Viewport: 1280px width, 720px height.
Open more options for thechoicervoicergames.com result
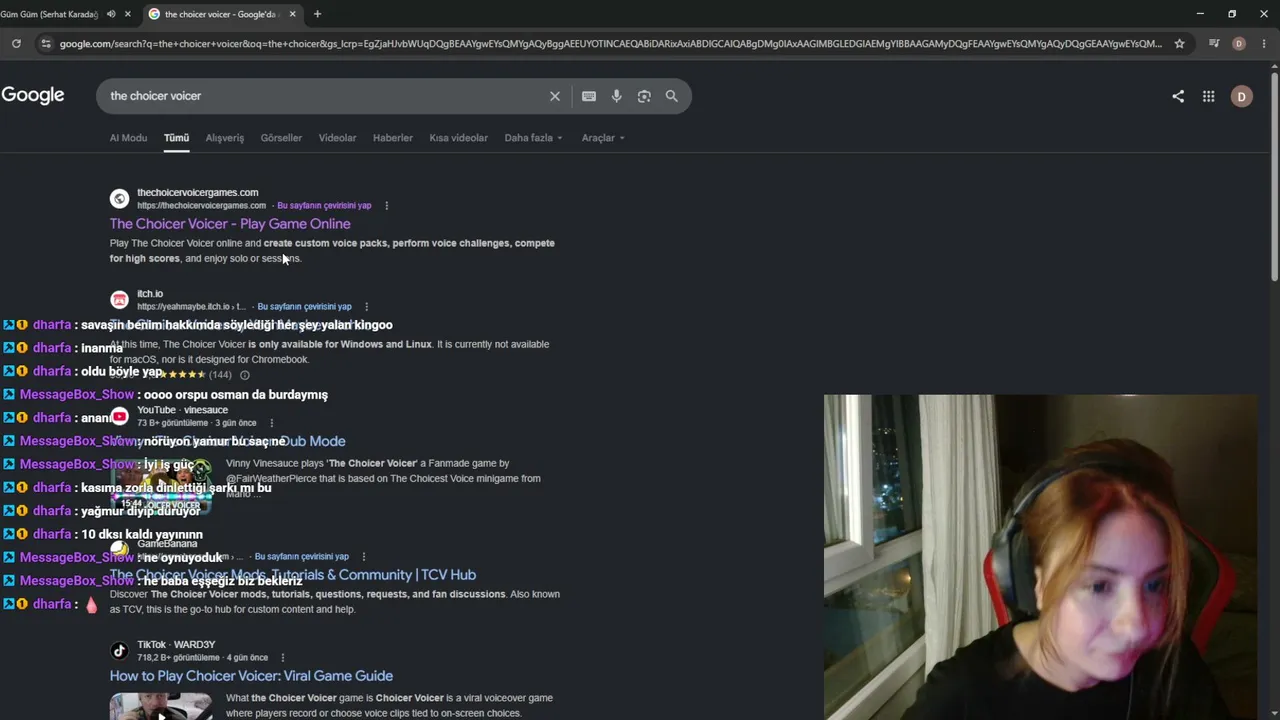(386, 206)
